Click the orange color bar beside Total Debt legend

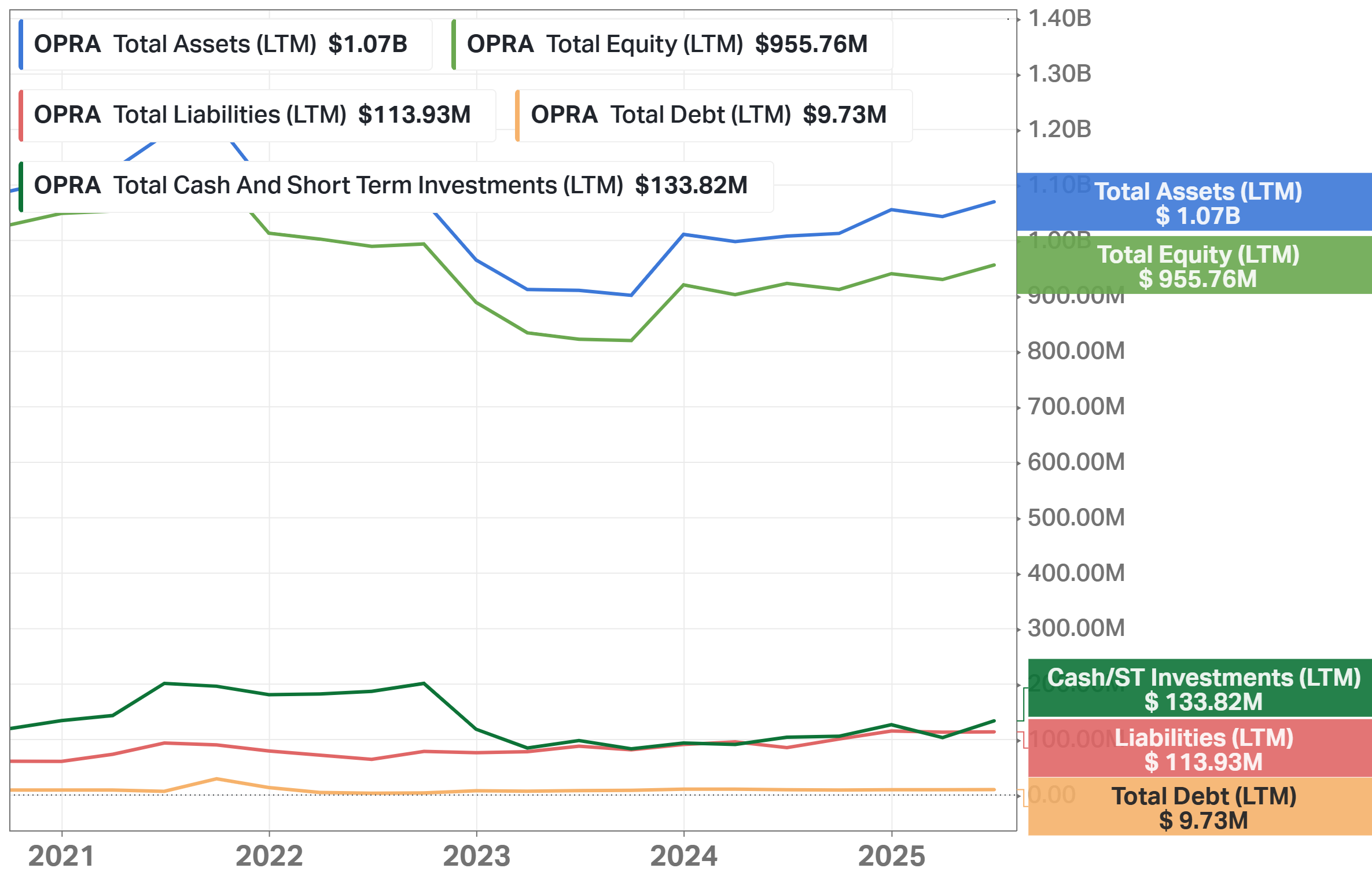click(x=517, y=115)
